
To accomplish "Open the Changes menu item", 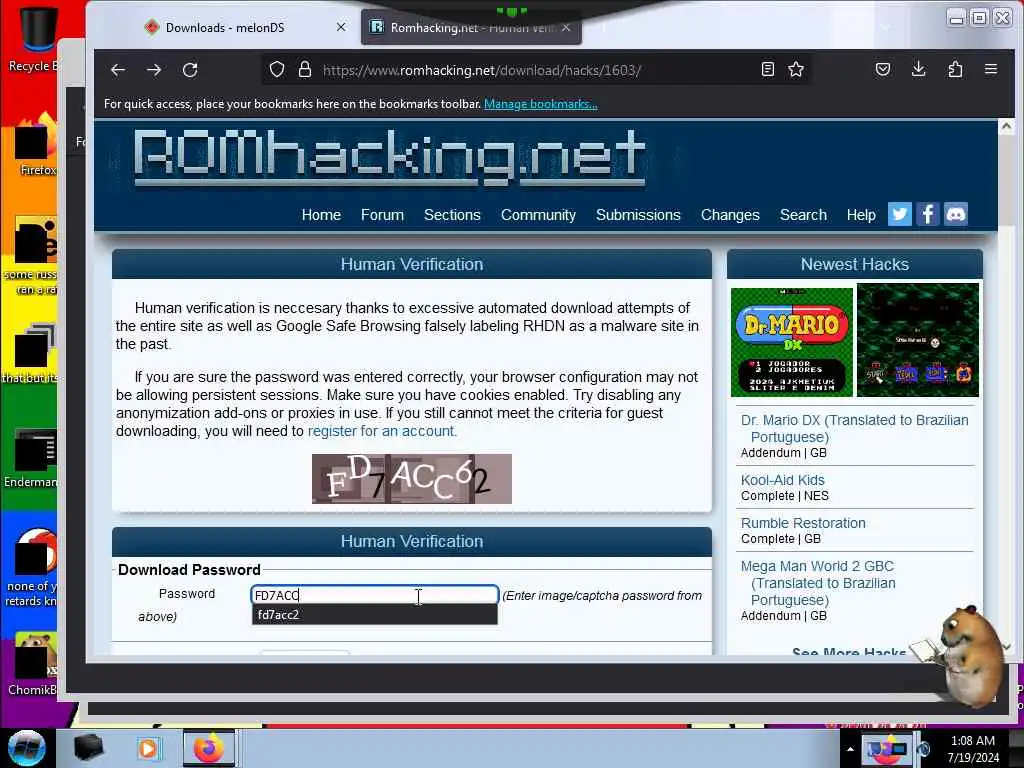I will (x=730, y=215).
